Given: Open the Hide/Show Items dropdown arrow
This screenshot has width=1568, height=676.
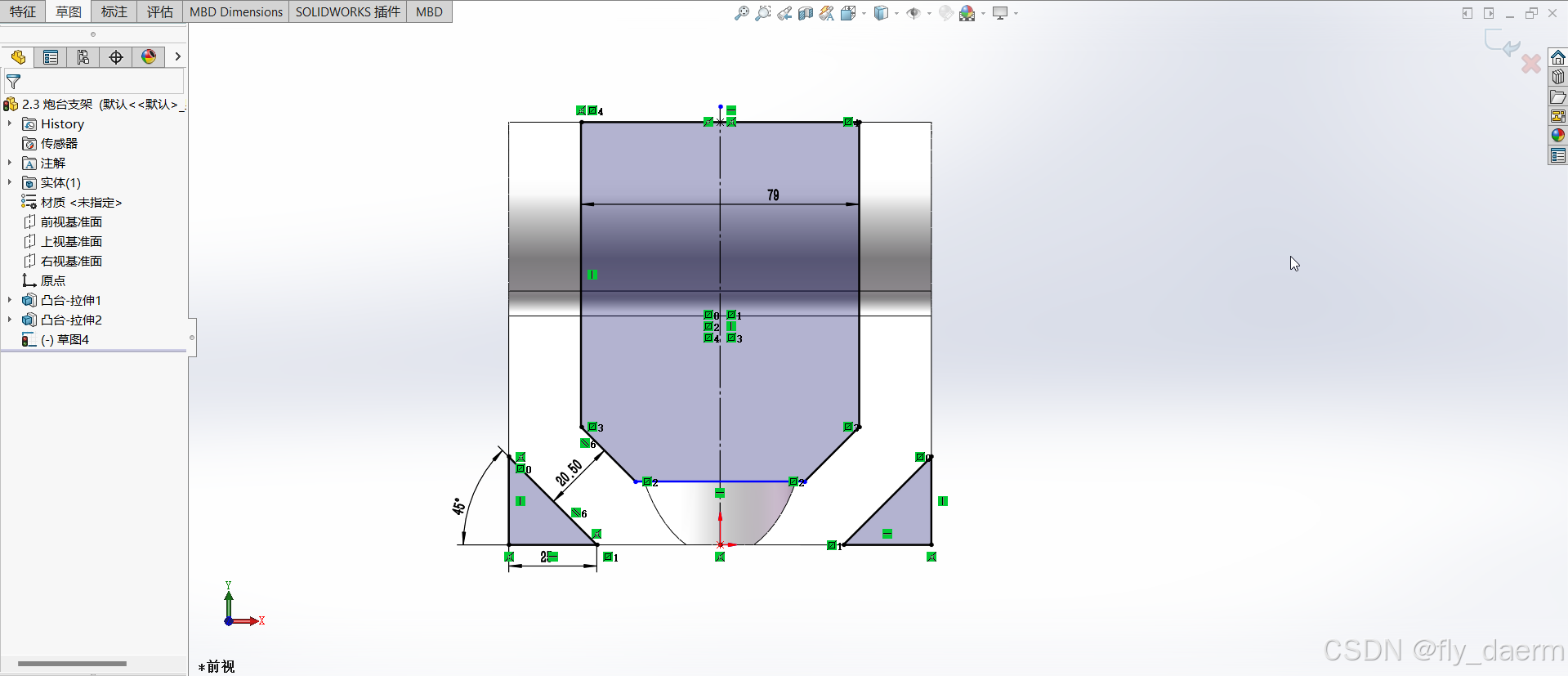Looking at the screenshot, I should coord(929,13).
